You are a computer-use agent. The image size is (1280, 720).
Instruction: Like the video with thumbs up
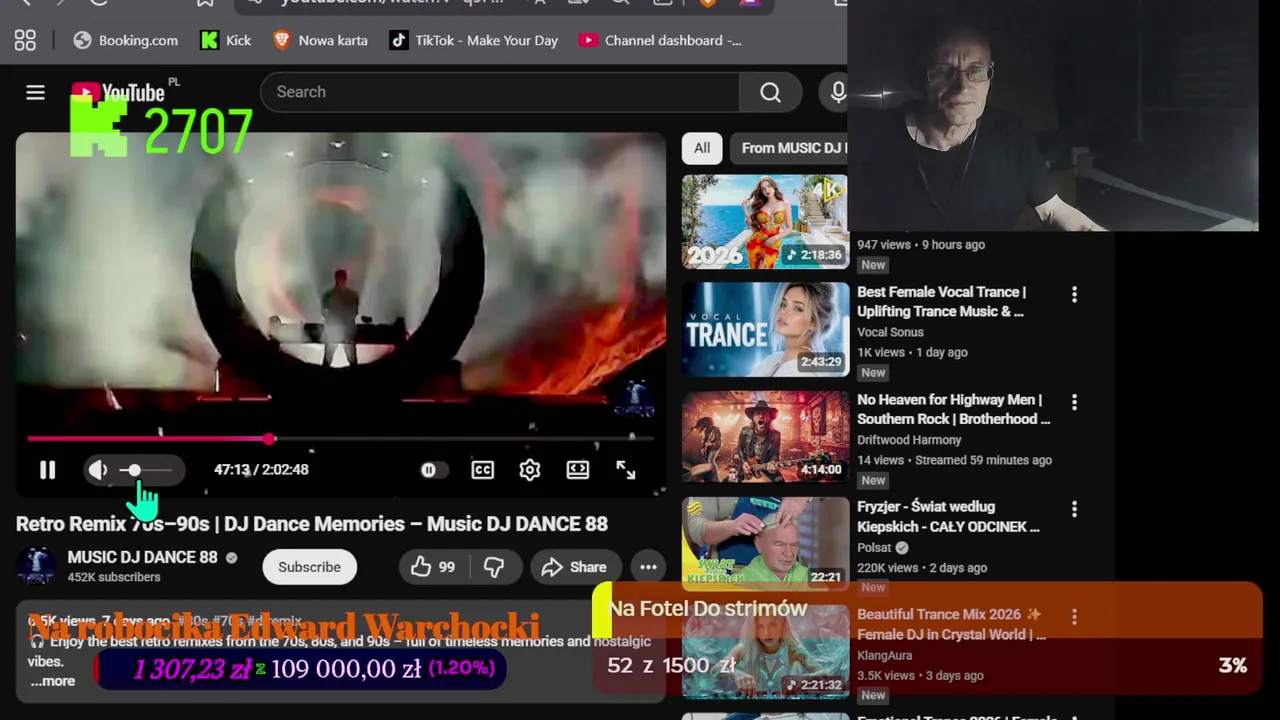tap(434, 567)
